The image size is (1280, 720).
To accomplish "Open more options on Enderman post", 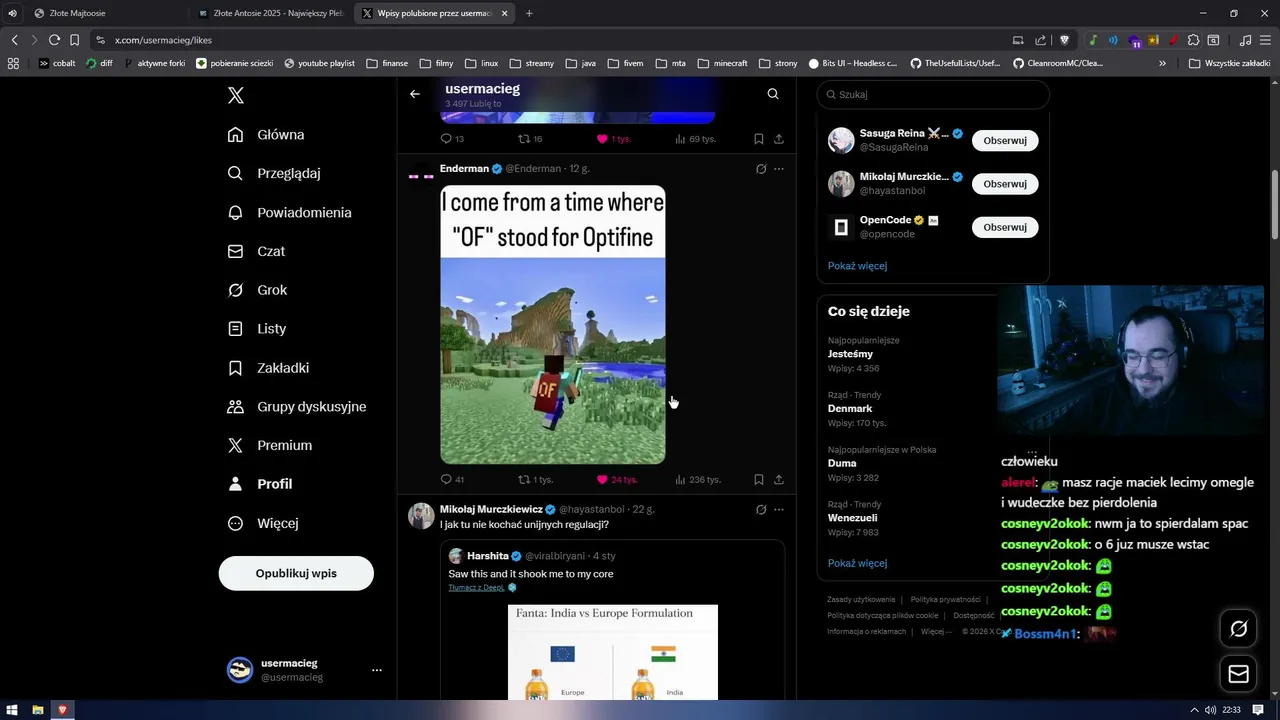I will [779, 169].
